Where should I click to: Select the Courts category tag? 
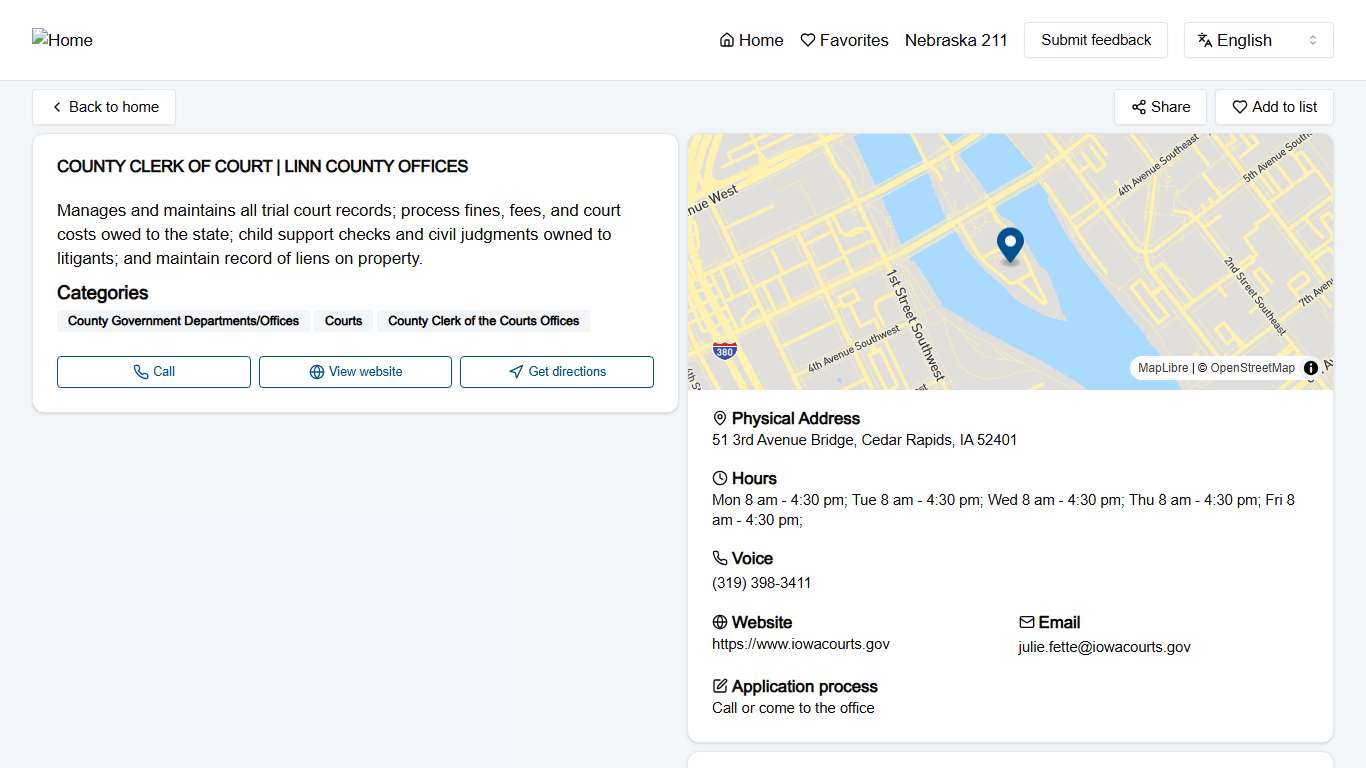[x=343, y=321]
